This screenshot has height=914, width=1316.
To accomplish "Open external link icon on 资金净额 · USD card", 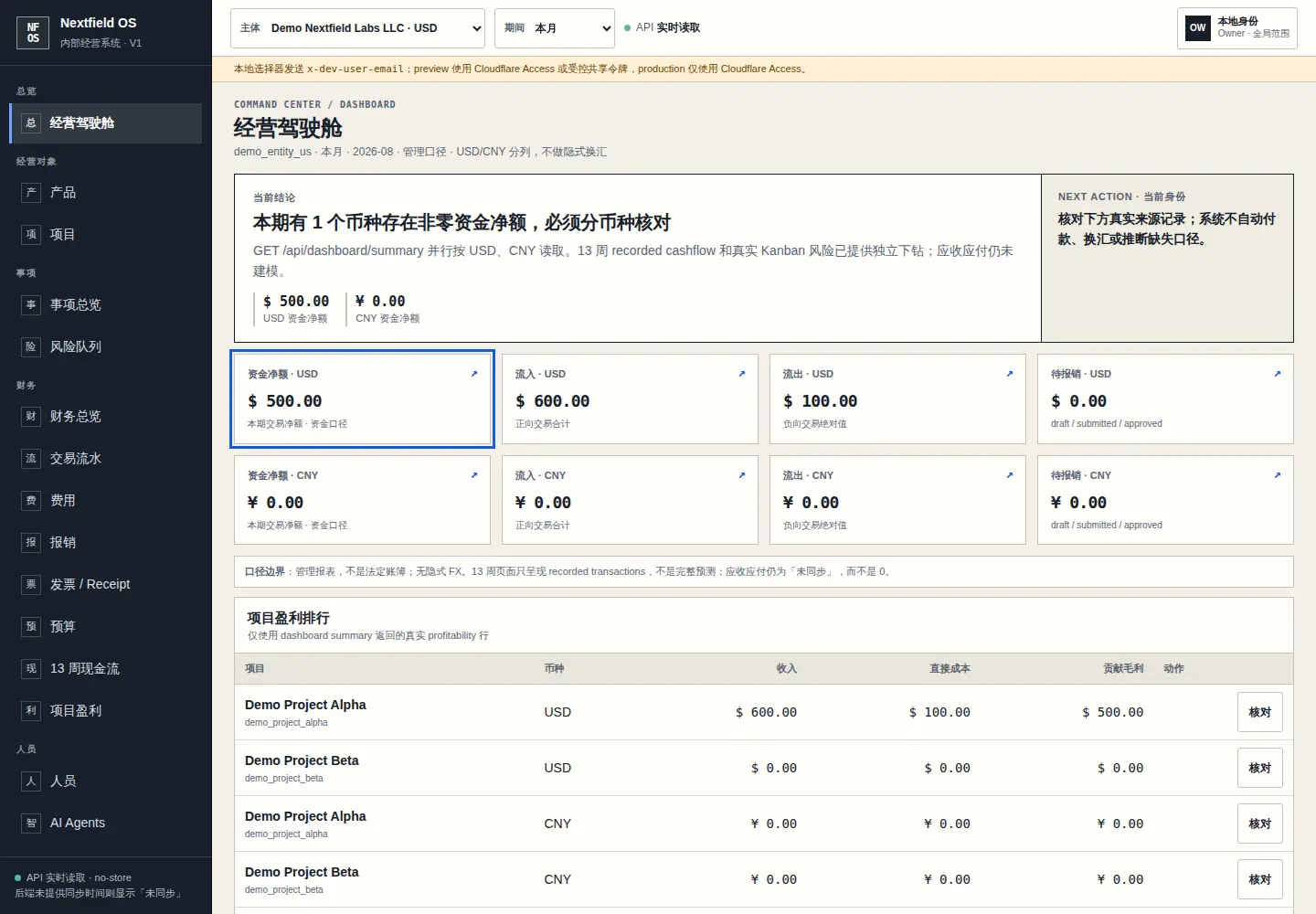I will [474, 374].
